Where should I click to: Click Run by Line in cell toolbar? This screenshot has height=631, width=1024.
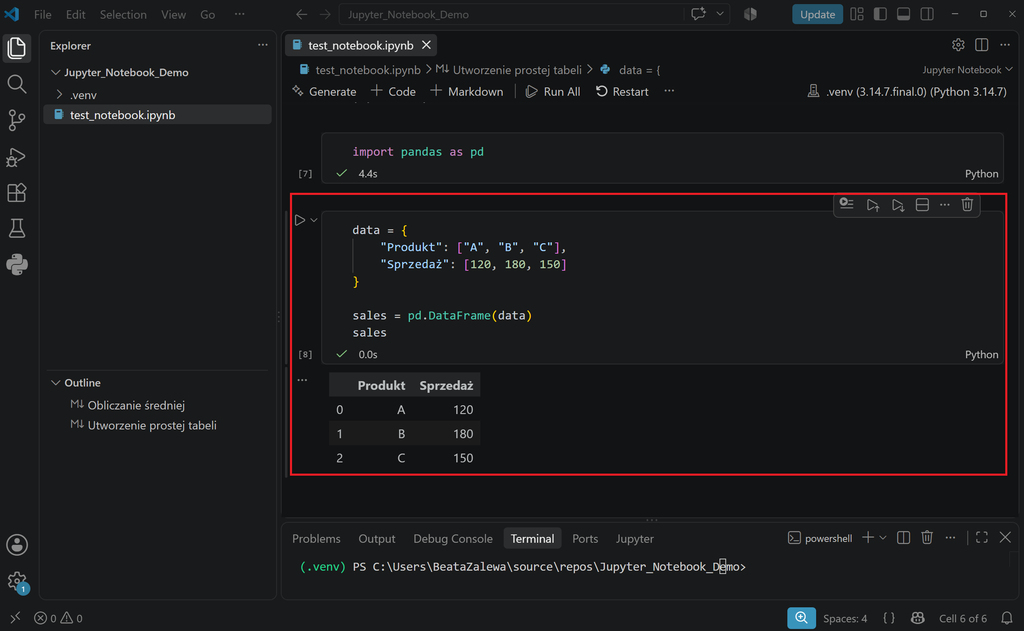pos(847,204)
